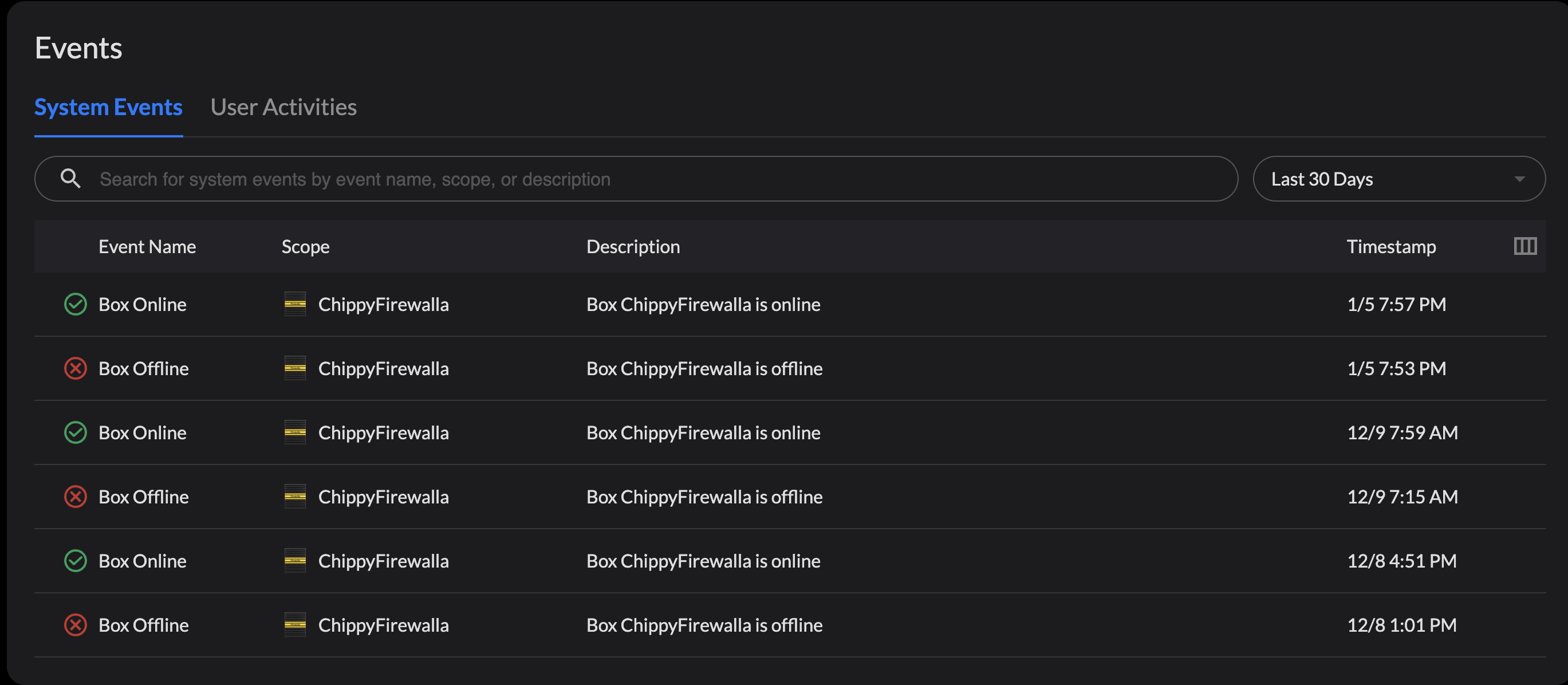Viewport: 1568px width, 685px height.
Task: Click the Timestamp column header
Action: 1391,247
